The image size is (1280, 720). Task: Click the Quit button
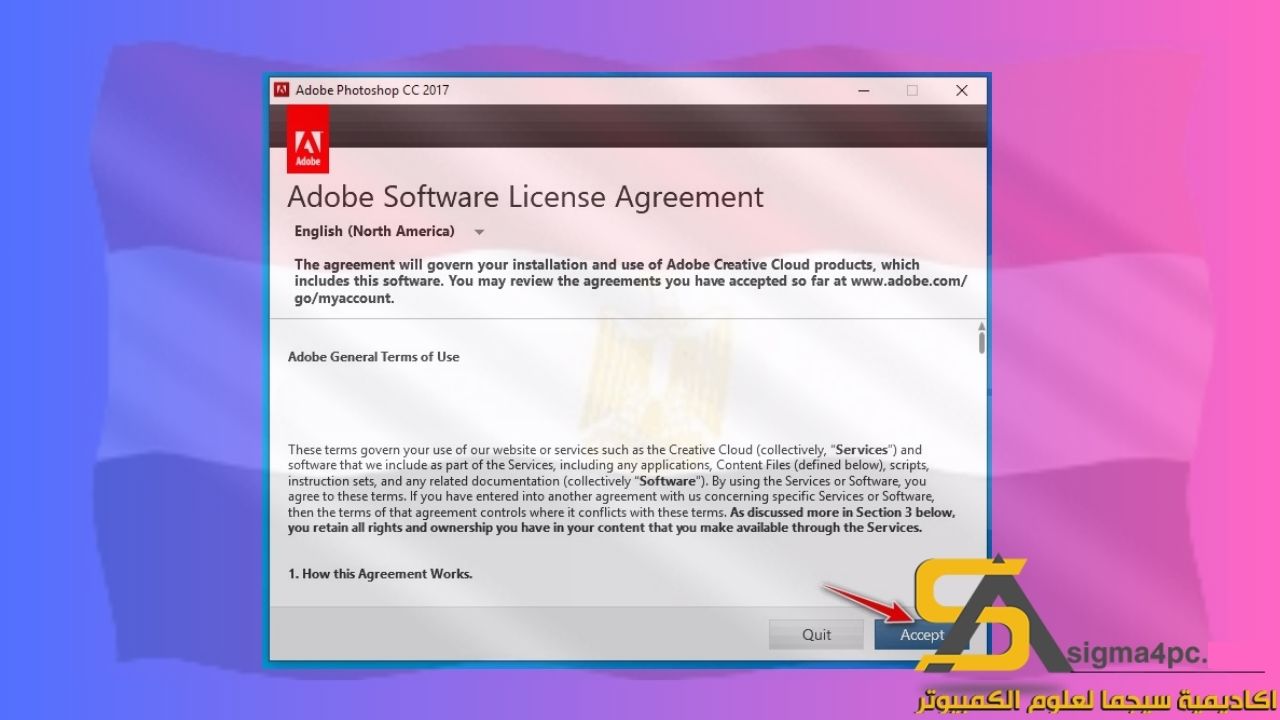click(816, 634)
